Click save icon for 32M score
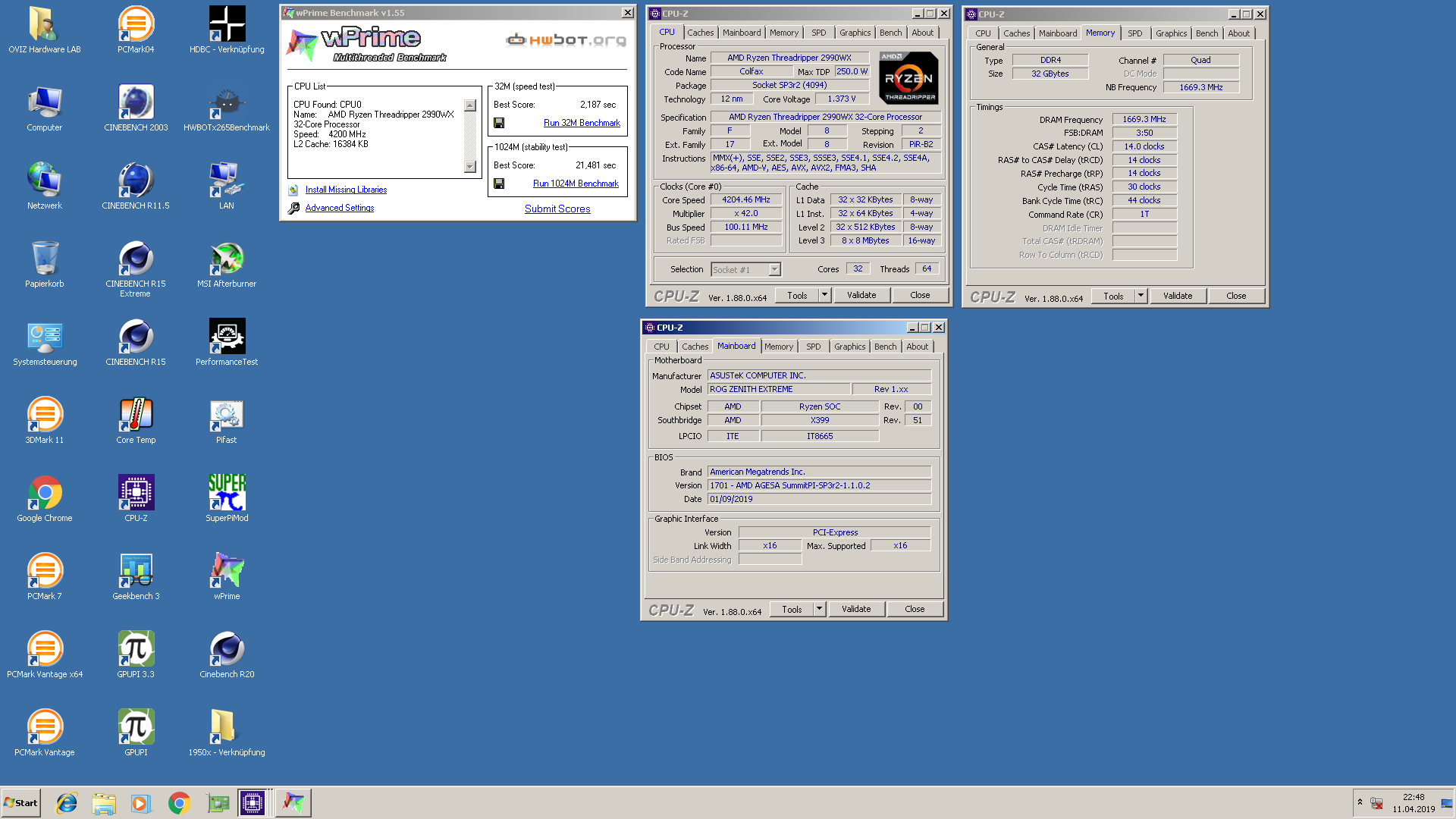The width and height of the screenshot is (1456, 819). (499, 123)
